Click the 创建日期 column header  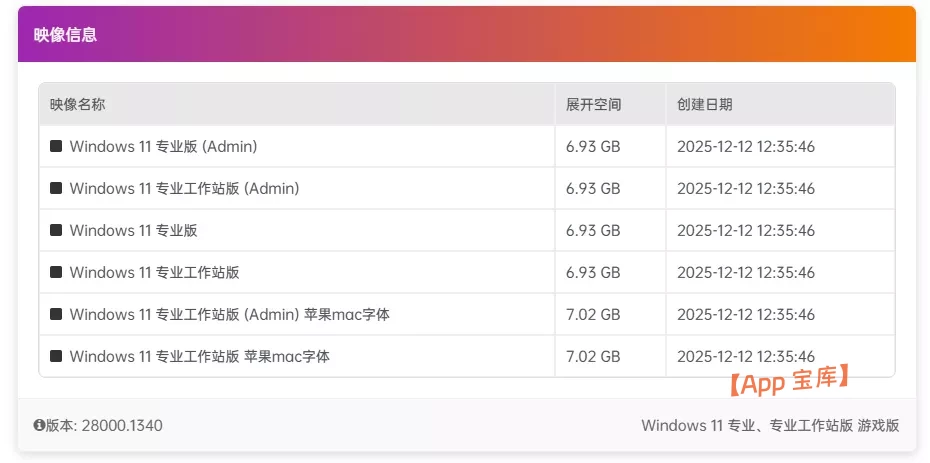tap(704, 104)
